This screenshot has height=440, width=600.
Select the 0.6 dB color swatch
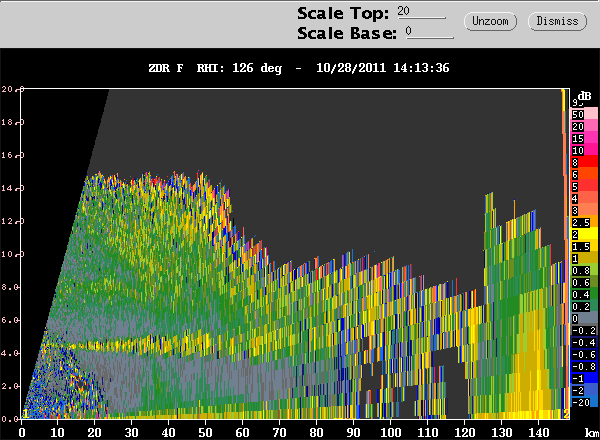584,282
